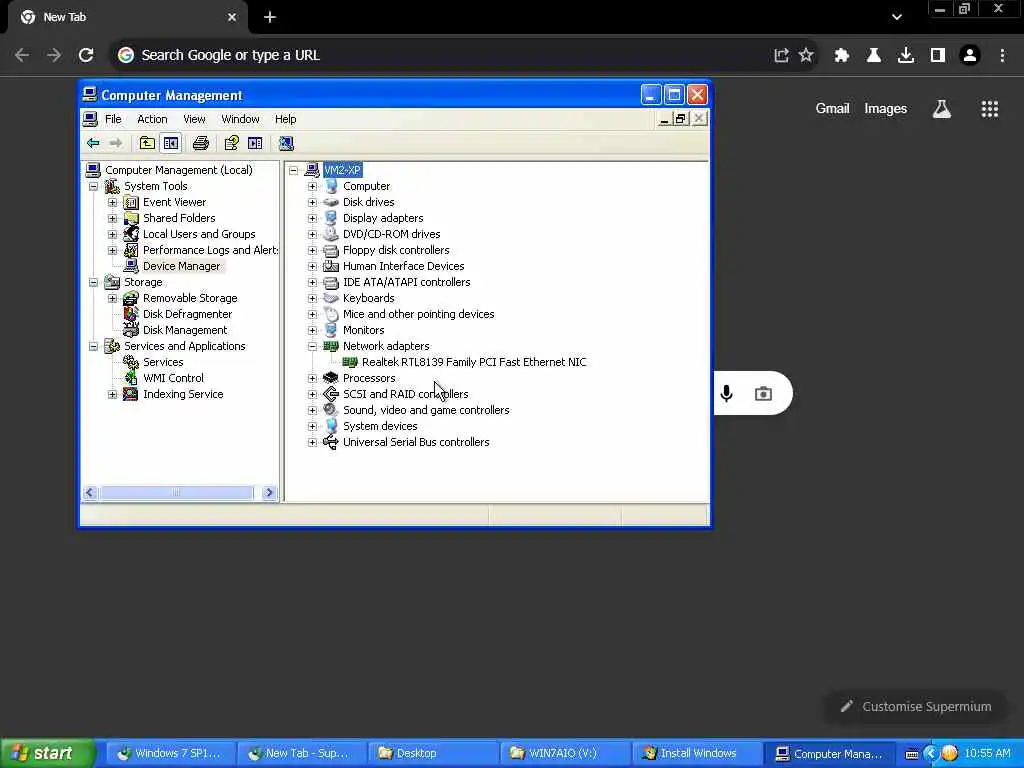Viewport: 1024px width, 768px height.
Task: Click Customise Supermium button
Action: coord(916,707)
